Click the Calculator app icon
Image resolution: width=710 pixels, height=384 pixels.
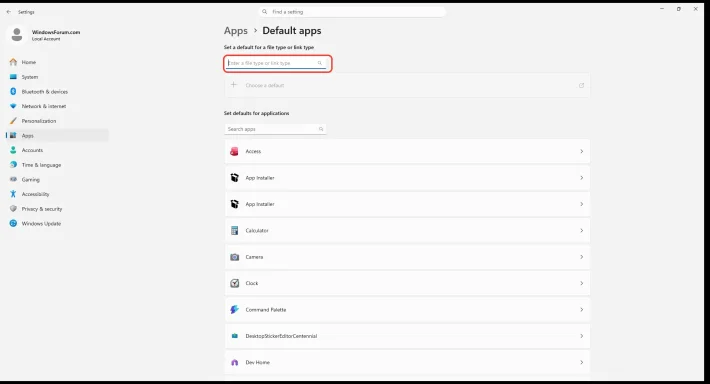(234, 230)
